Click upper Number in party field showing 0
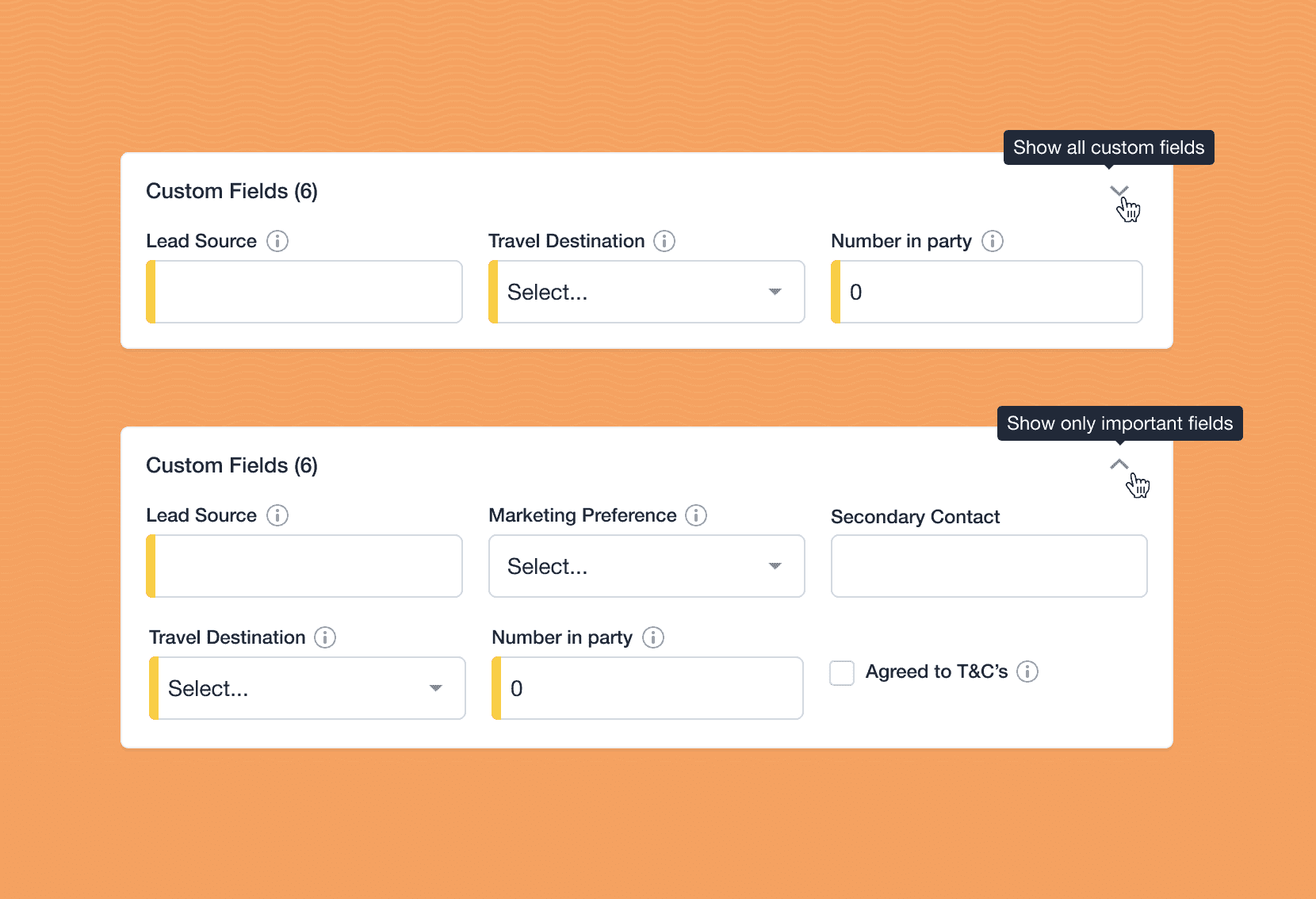The width and height of the screenshot is (1316, 899). [987, 292]
